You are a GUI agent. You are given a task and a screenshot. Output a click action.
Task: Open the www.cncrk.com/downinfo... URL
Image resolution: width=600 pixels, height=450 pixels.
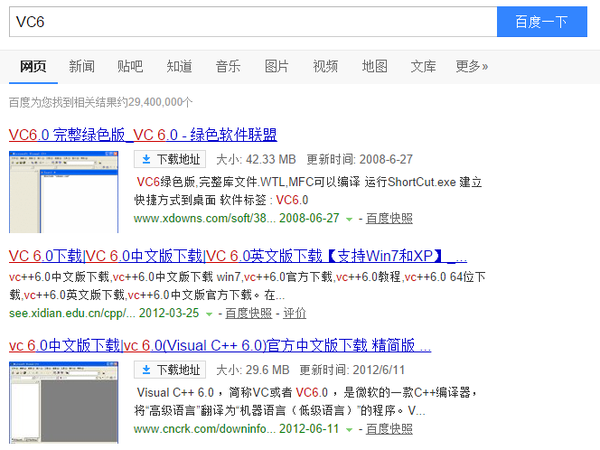click(204, 429)
